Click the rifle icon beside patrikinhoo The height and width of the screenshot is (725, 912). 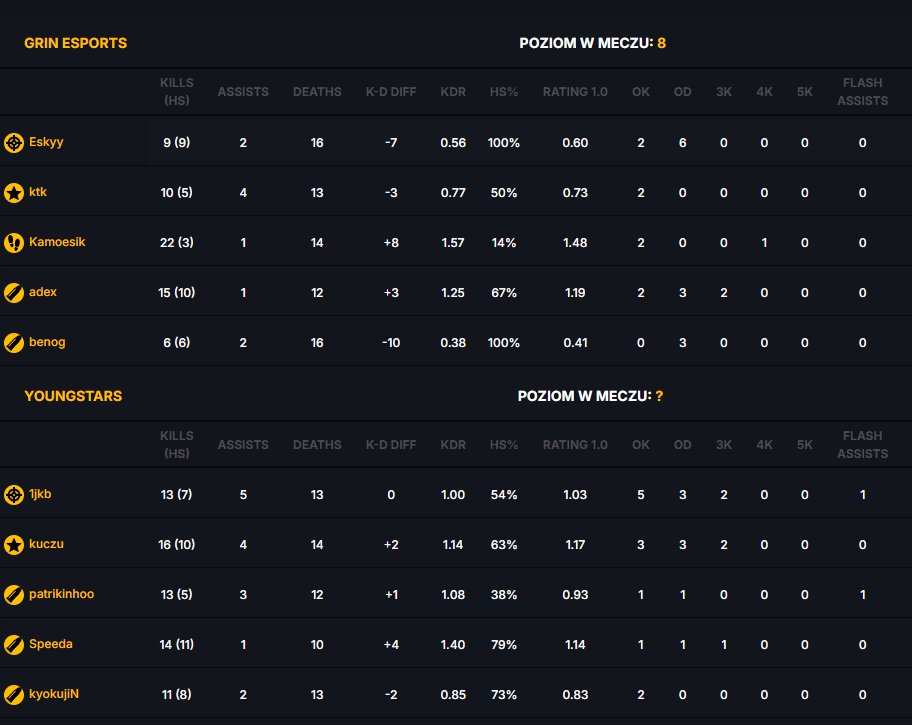click(13, 595)
